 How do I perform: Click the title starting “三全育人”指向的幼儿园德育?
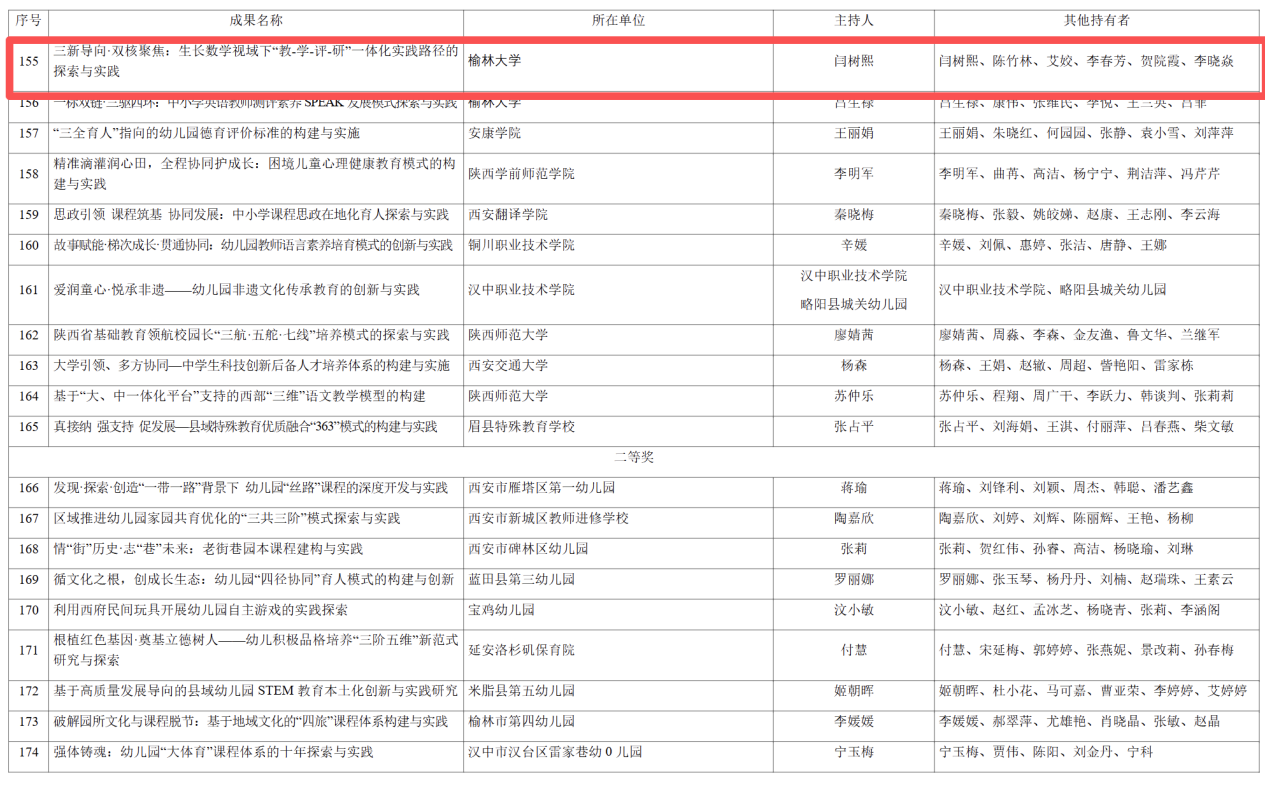pyautogui.click(x=207, y=133)
